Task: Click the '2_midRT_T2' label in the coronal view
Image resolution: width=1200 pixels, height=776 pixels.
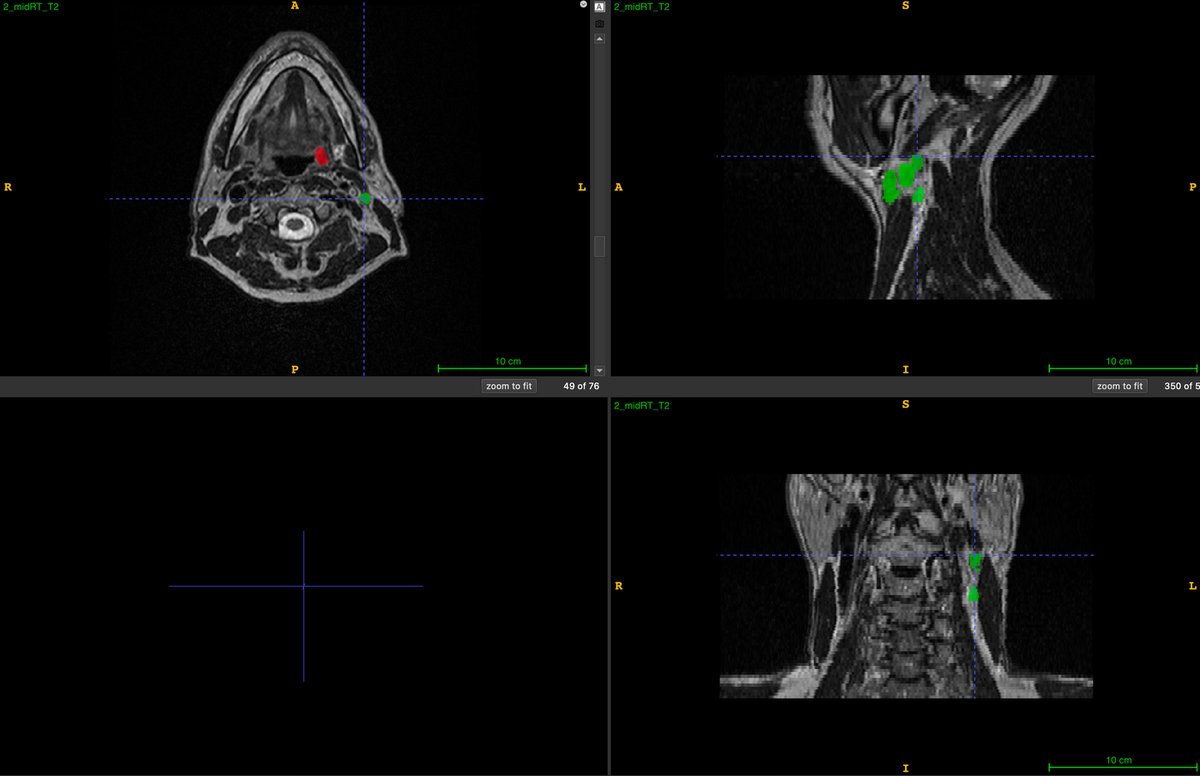Action: 641,406
